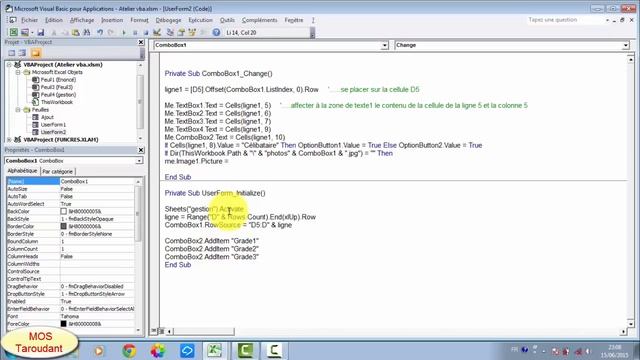640x360 pixels.
Task: Click the Procedure View button below the code
Action: 154,331
